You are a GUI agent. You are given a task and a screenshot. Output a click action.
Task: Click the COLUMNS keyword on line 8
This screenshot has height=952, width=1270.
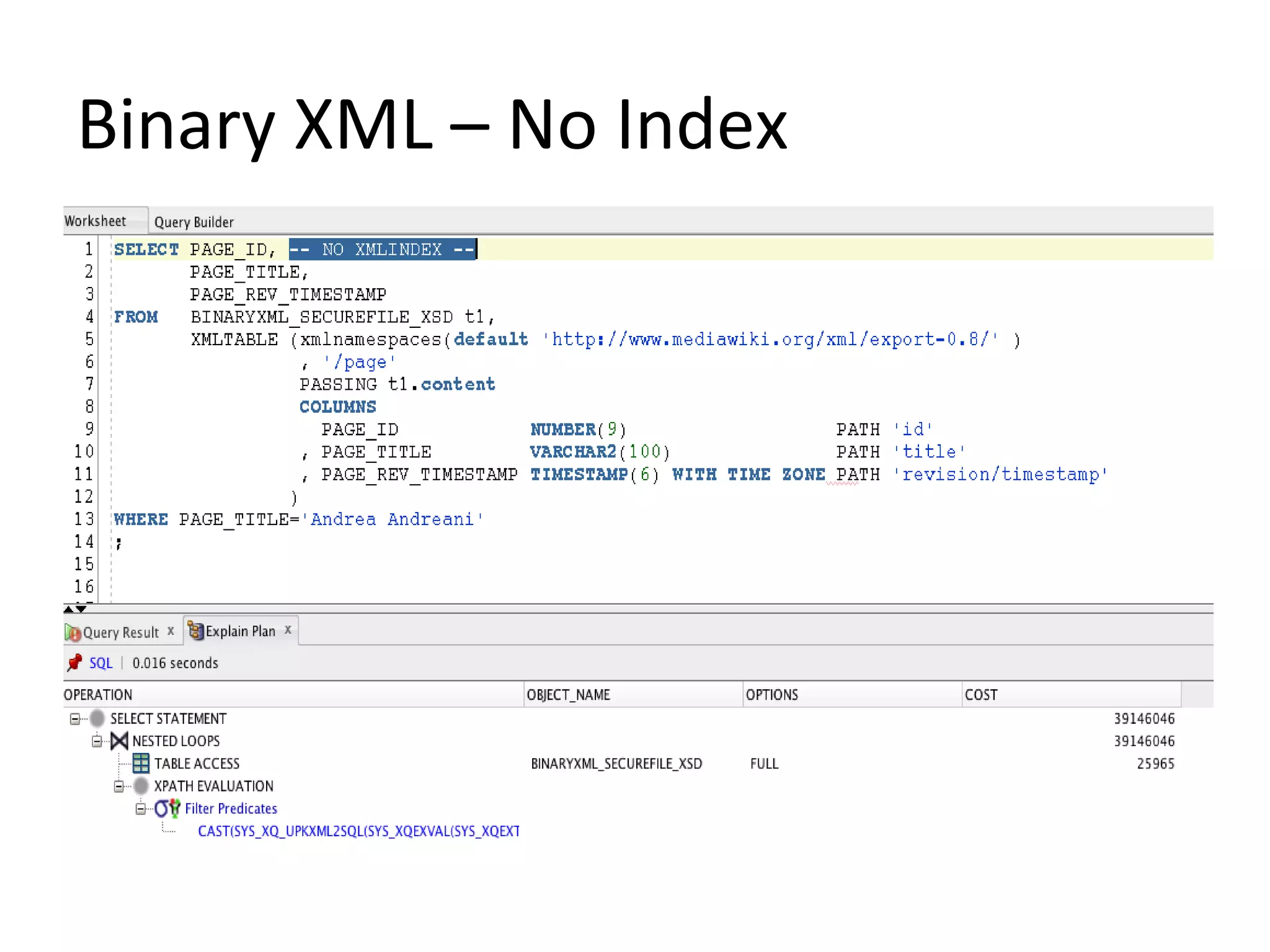(x=338, y=407)
